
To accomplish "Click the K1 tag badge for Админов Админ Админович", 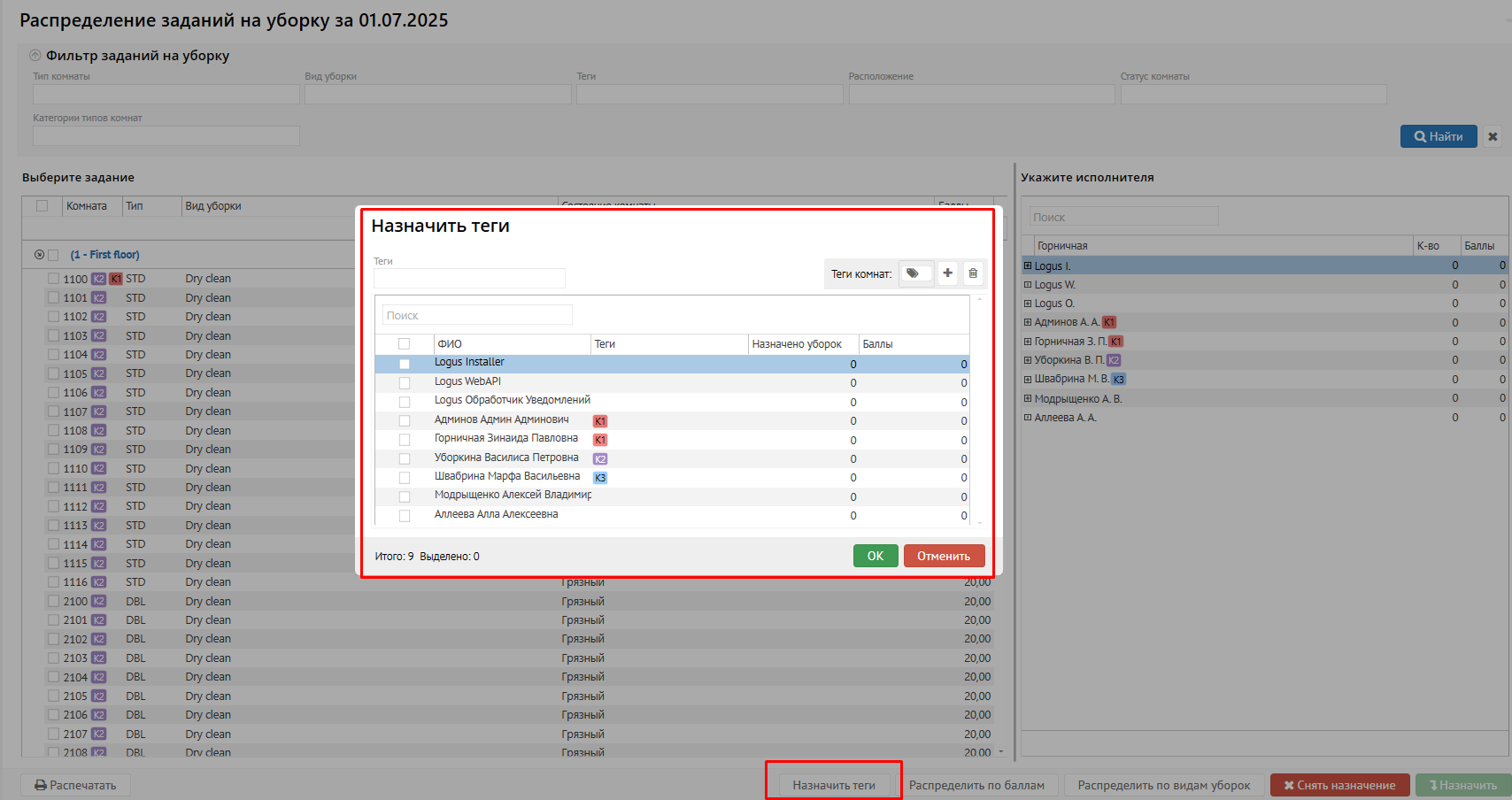I will coord(600,421).
